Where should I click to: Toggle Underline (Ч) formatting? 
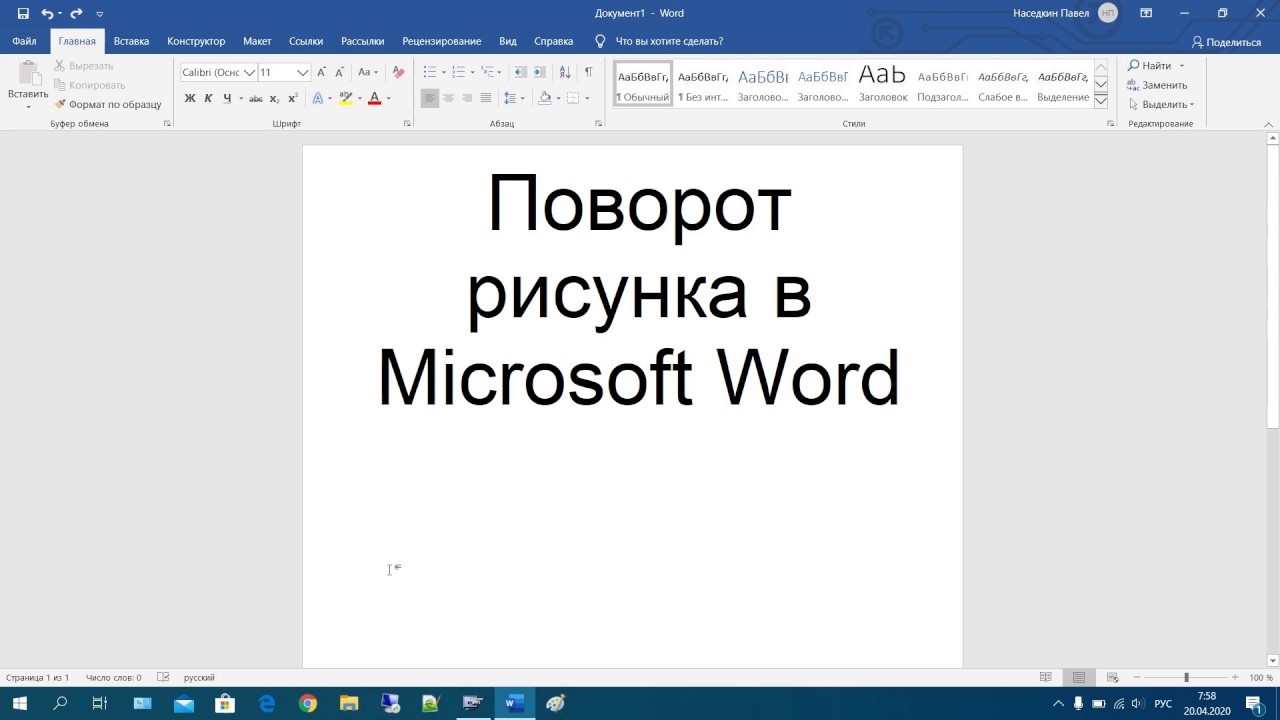coord(227,98)
